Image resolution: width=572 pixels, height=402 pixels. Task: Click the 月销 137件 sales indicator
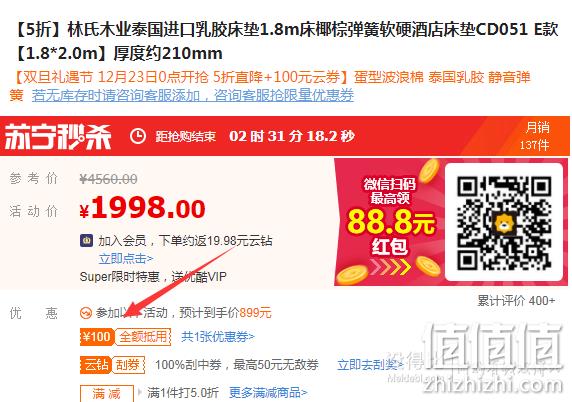(x=535, y=136)
